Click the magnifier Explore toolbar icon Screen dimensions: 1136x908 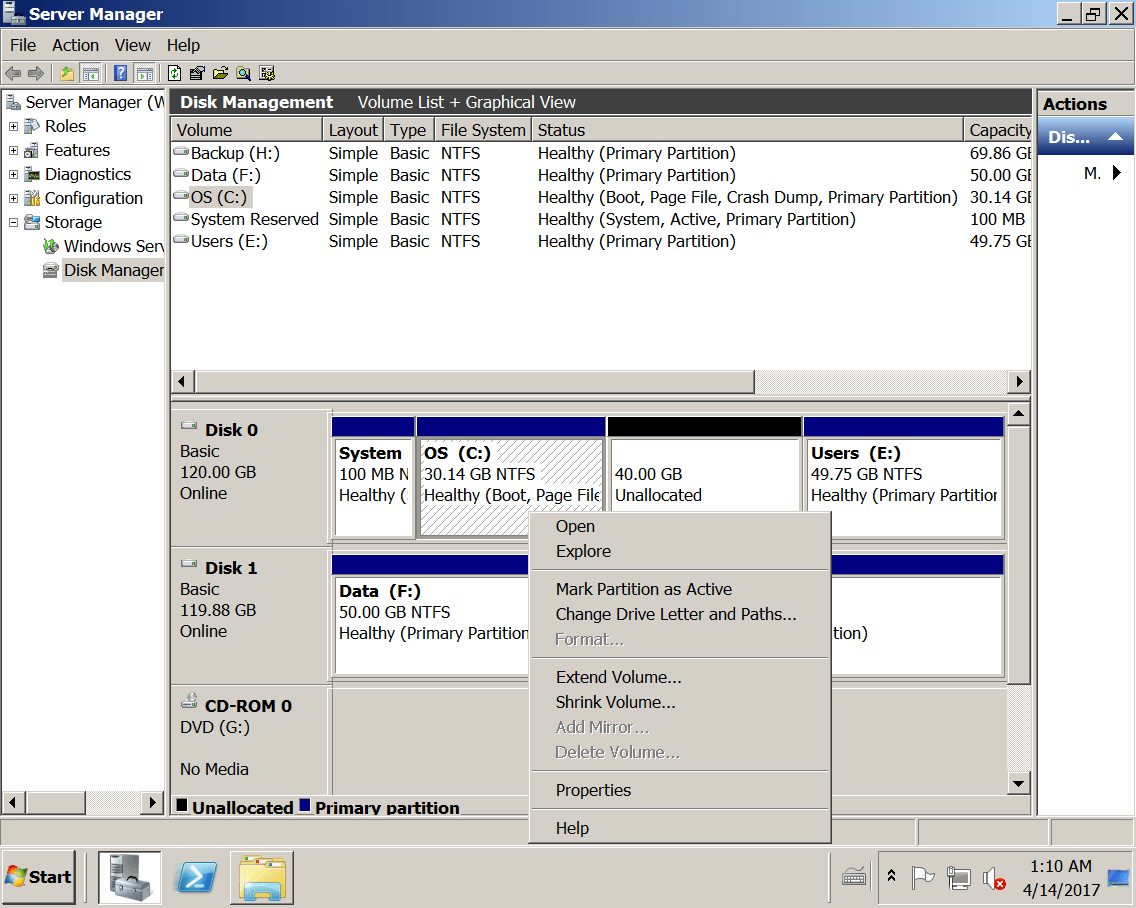pyautogui.click(x=243, y=73)
